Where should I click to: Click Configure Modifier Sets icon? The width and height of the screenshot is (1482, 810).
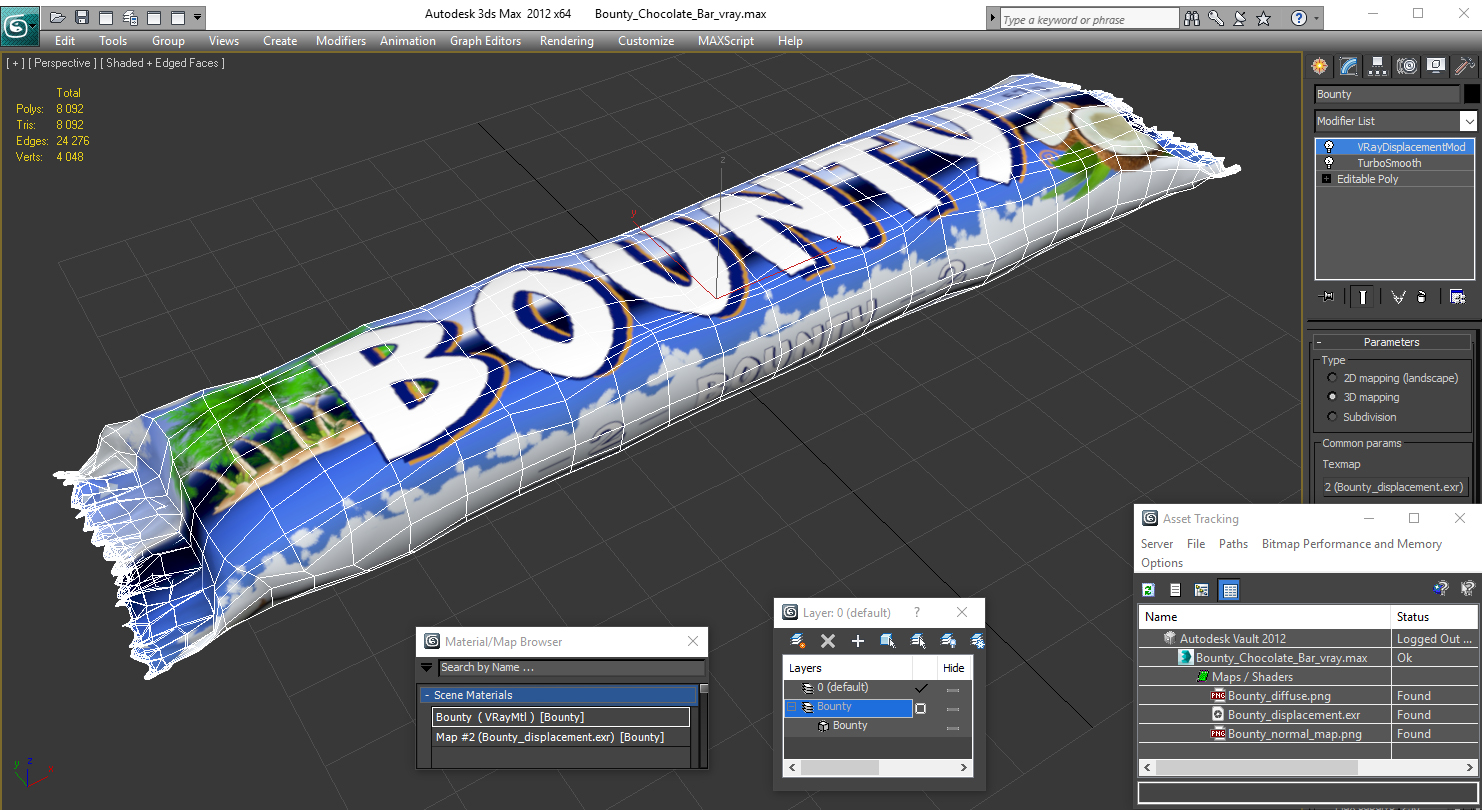point(1458,297)
